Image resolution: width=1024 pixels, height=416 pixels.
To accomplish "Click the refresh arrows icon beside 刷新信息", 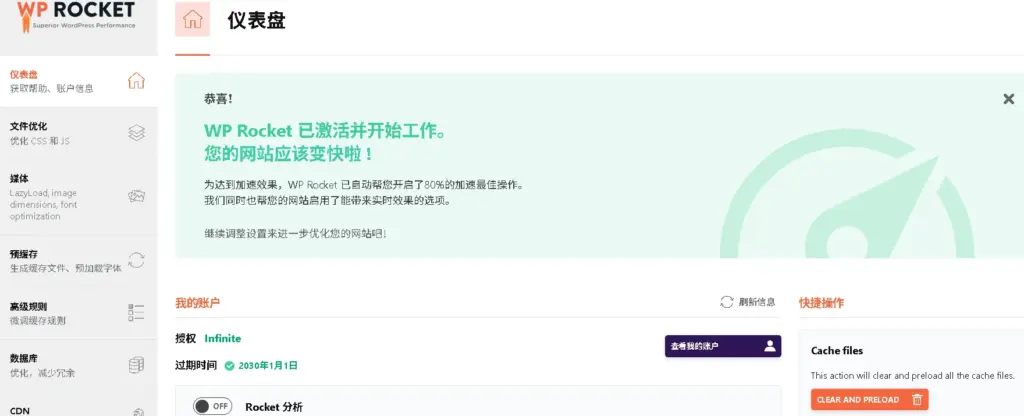I will click(x=726, y=302).
